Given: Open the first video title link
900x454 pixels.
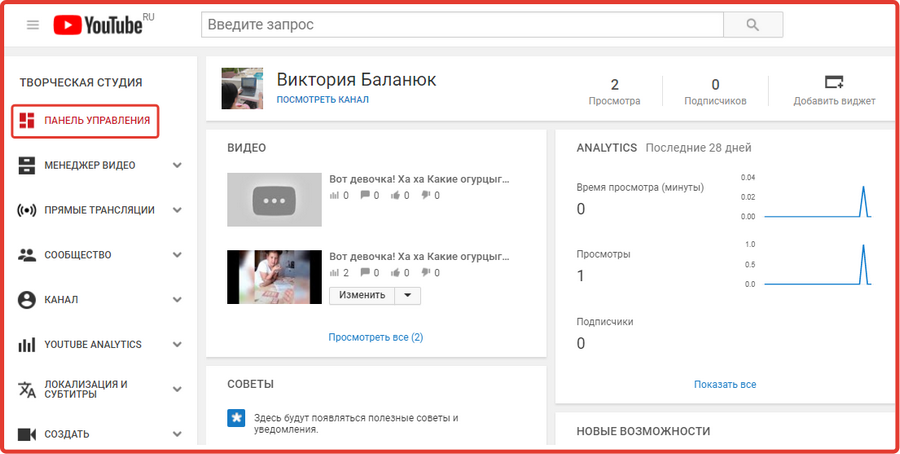Looking at the screenshot, I should (x=420, y=179).
